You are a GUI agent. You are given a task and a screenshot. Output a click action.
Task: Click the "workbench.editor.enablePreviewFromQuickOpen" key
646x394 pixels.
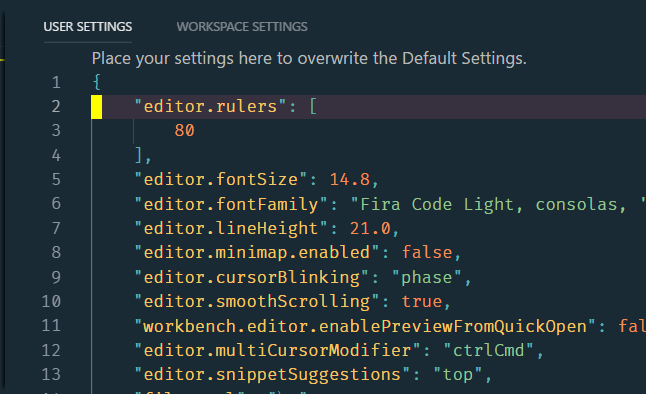pos(365,326)
